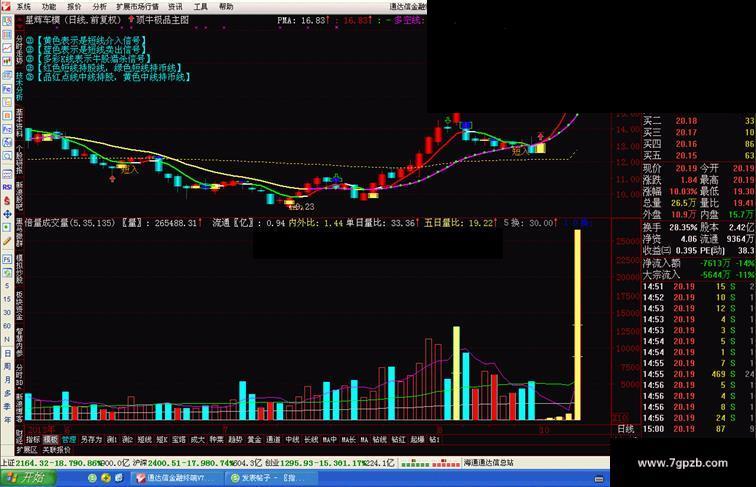Viewport: 756px width, 487px height.
Task: Open the 智慧内参 vertical tab
Action: coord(19,342)
